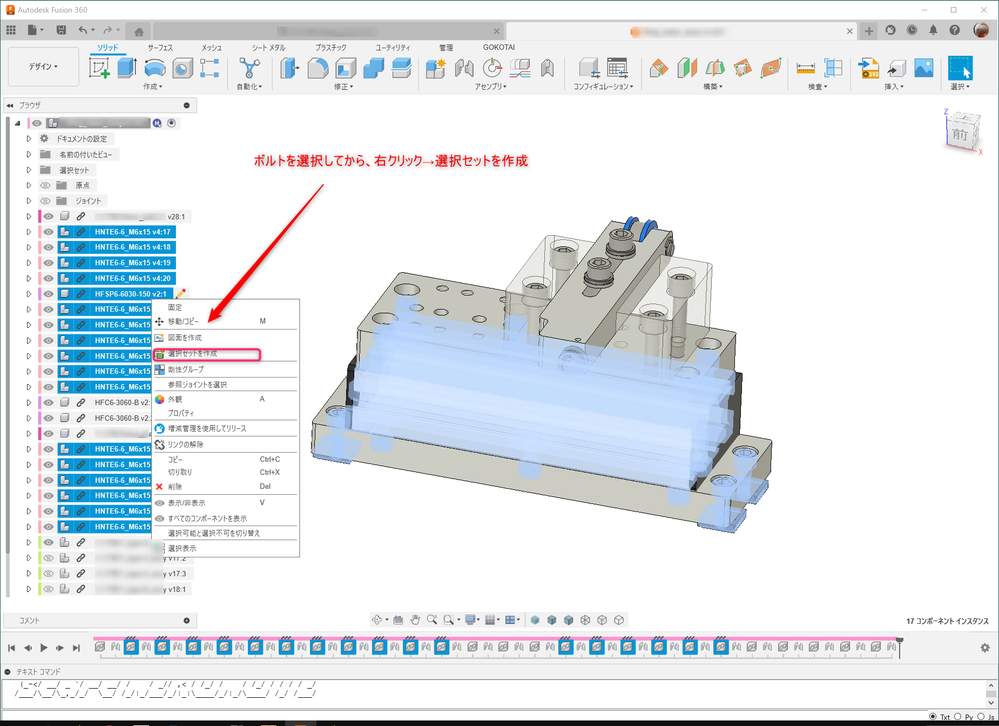Click the Look At icon in navigation bar

[398, 620]
